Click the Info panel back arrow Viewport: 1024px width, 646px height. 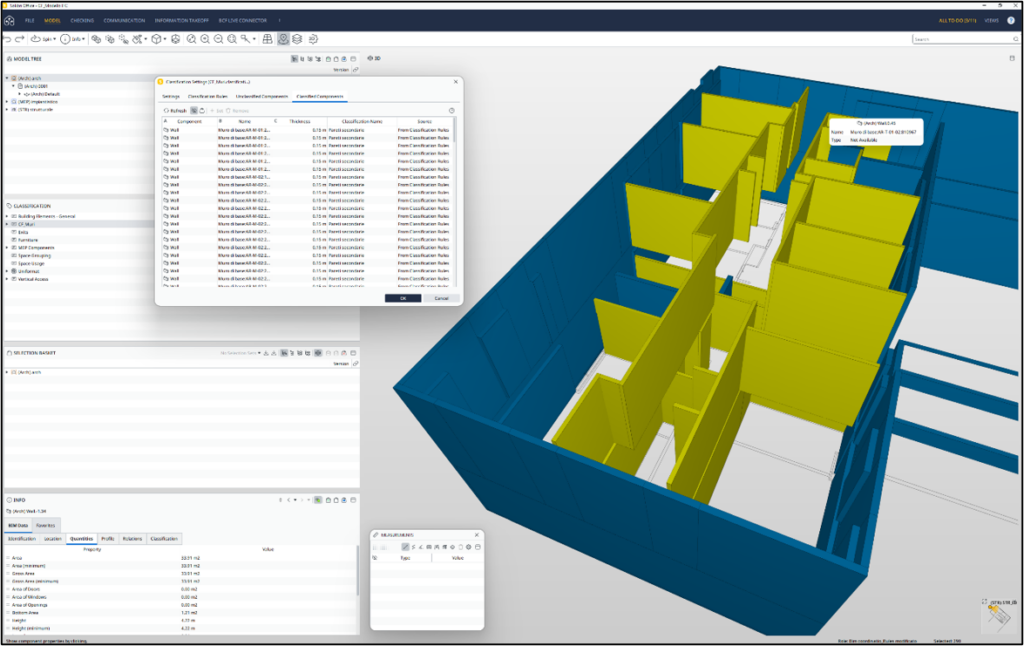click(x=288, y=500)
